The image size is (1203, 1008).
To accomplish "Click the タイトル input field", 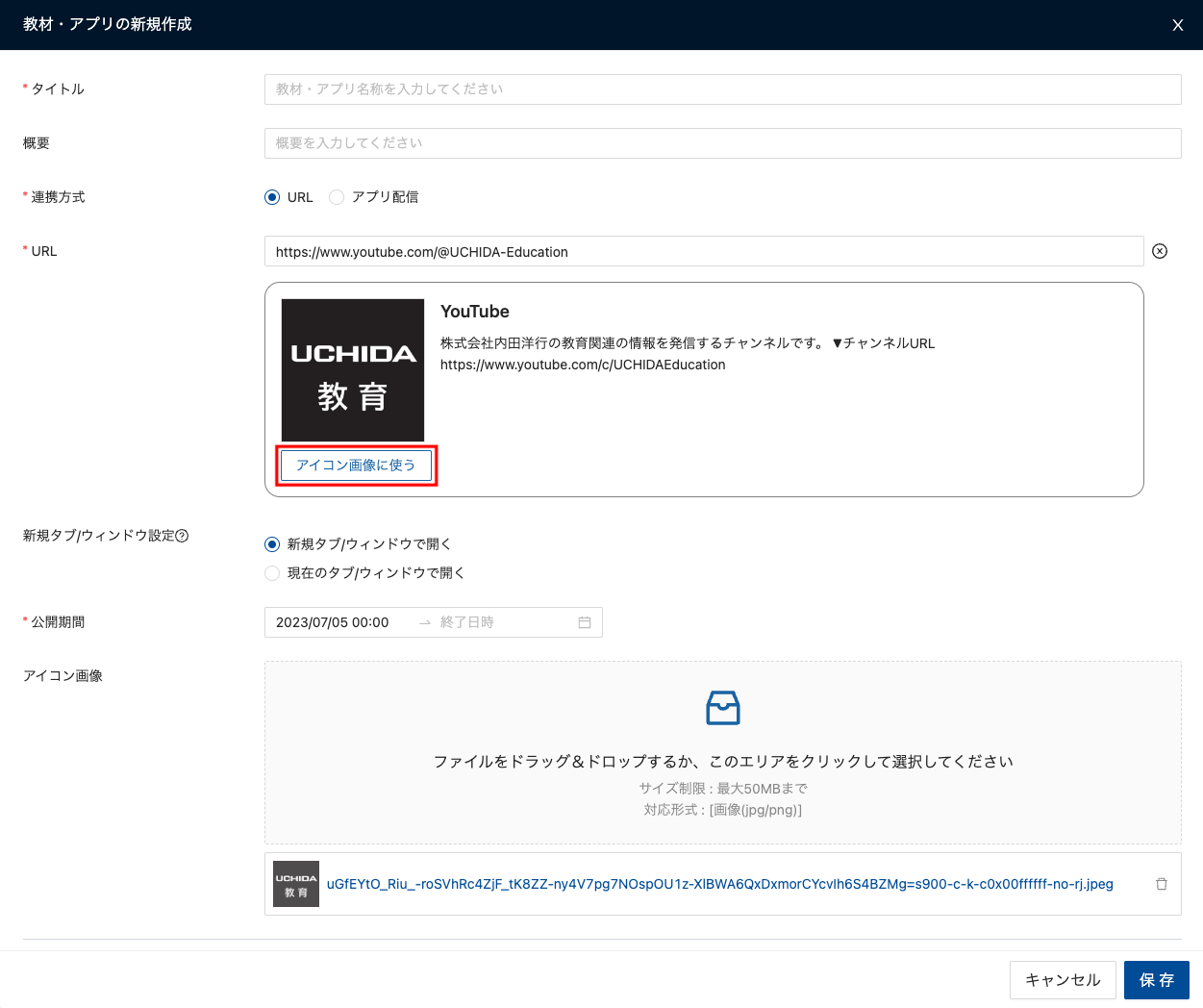I will click(722, 89).
